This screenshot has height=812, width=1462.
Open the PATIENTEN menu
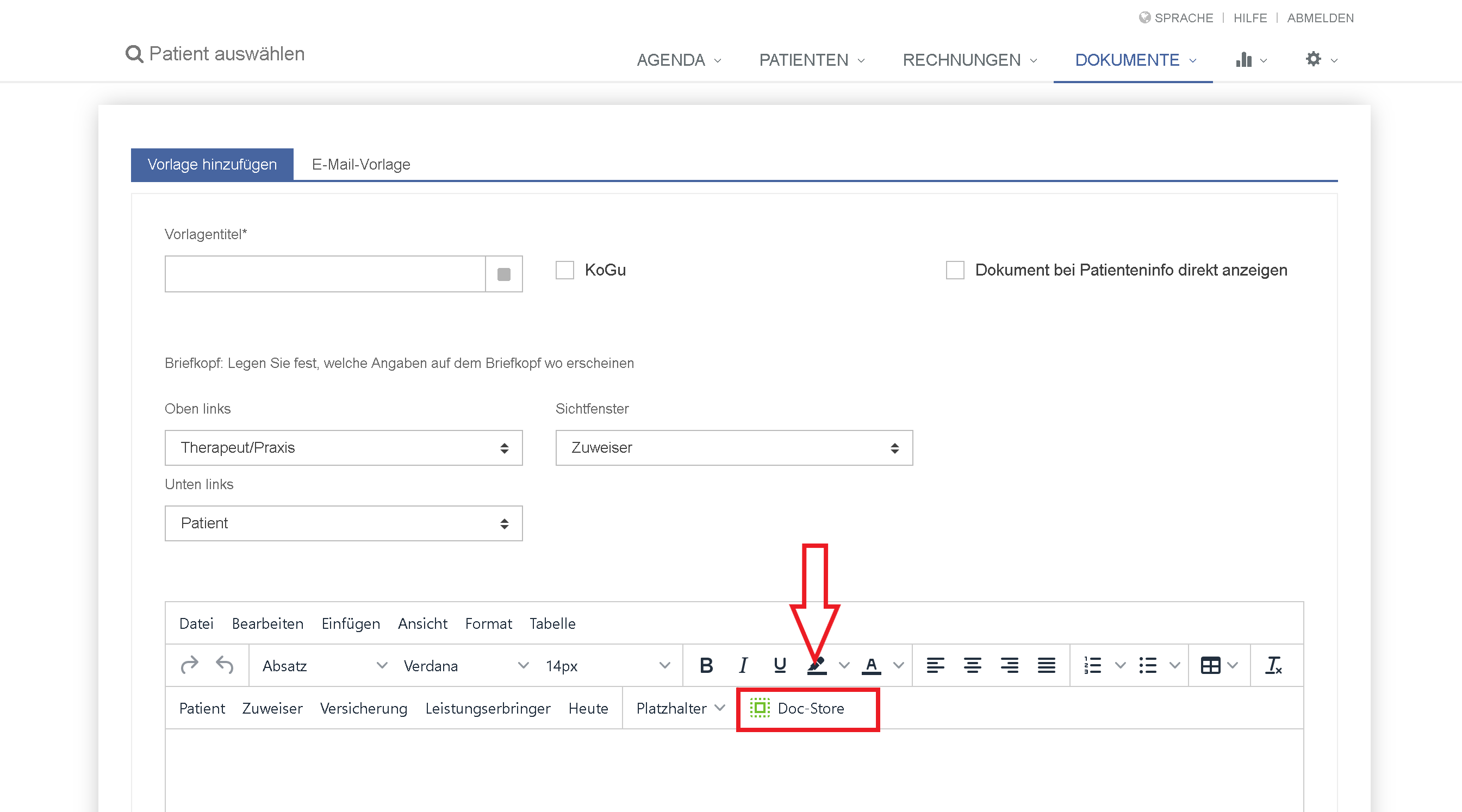tap(812, 60)
